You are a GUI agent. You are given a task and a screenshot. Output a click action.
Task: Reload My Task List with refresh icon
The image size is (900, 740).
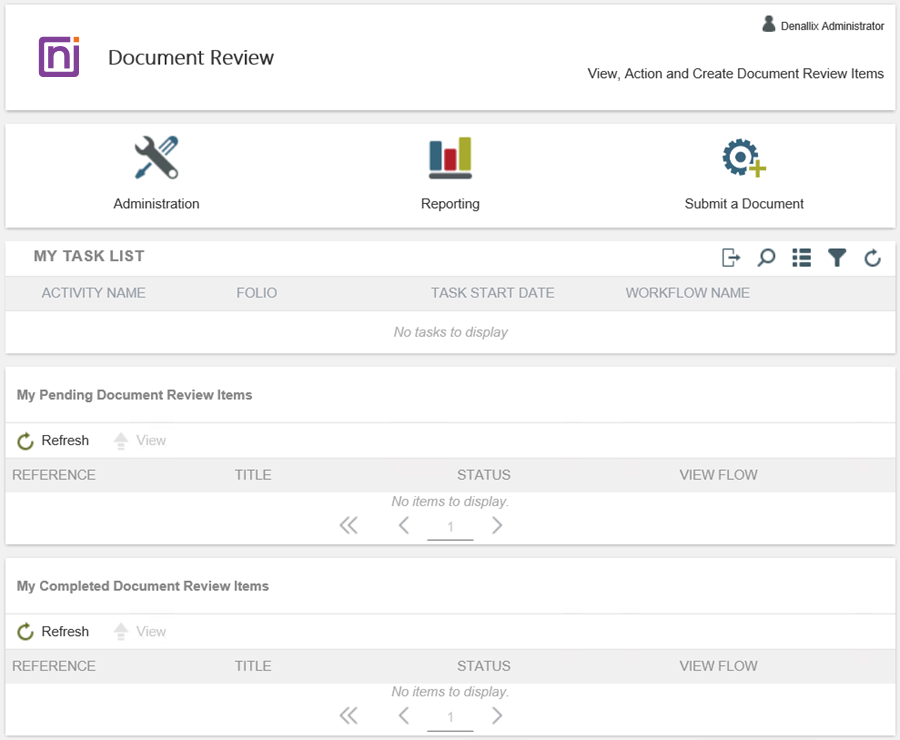point(872,259)
